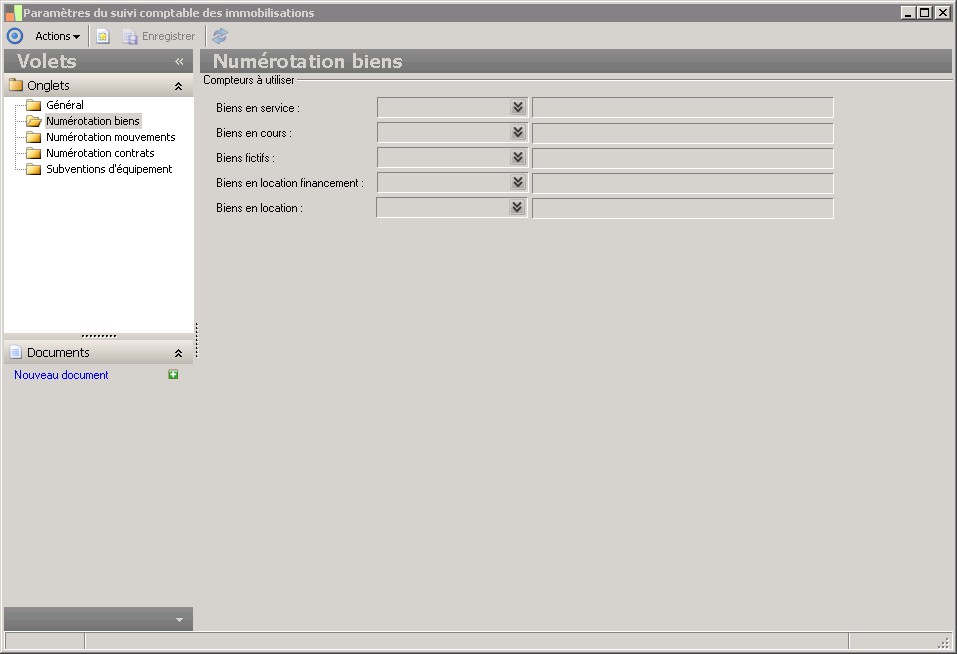Viewport: 957px width, 654px height.
Task: Click the green plus add document icon
Action: tap(173, 375)
